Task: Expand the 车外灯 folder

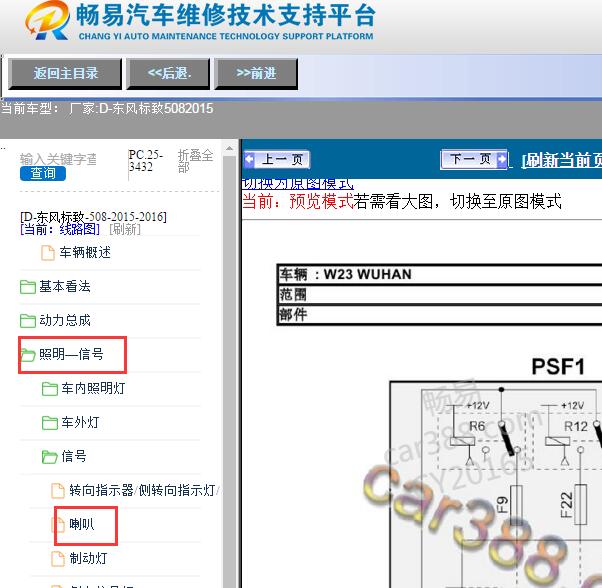Action: pos(80,422)
